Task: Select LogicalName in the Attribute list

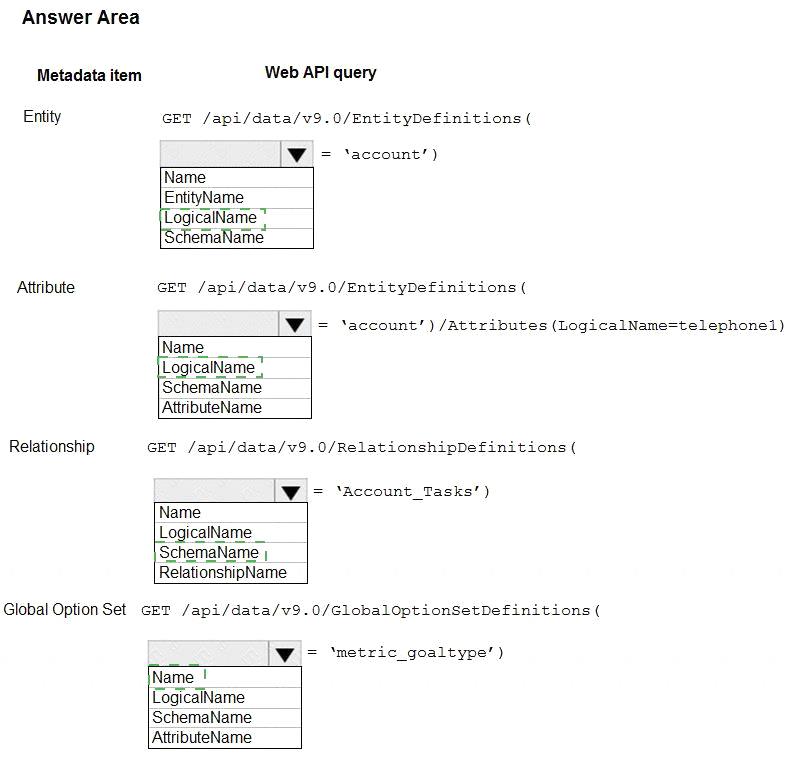Action: coord(235,368)
